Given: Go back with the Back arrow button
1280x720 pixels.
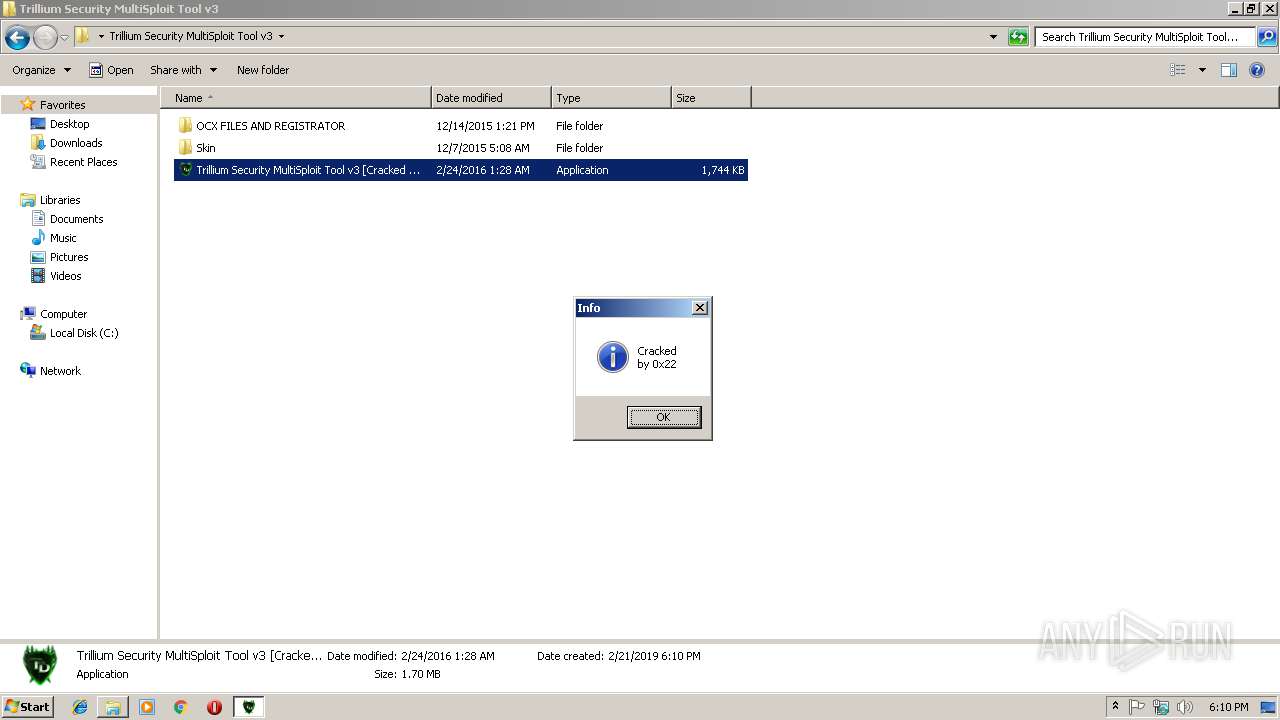Looking at the screenshot, I should point(17,37).
